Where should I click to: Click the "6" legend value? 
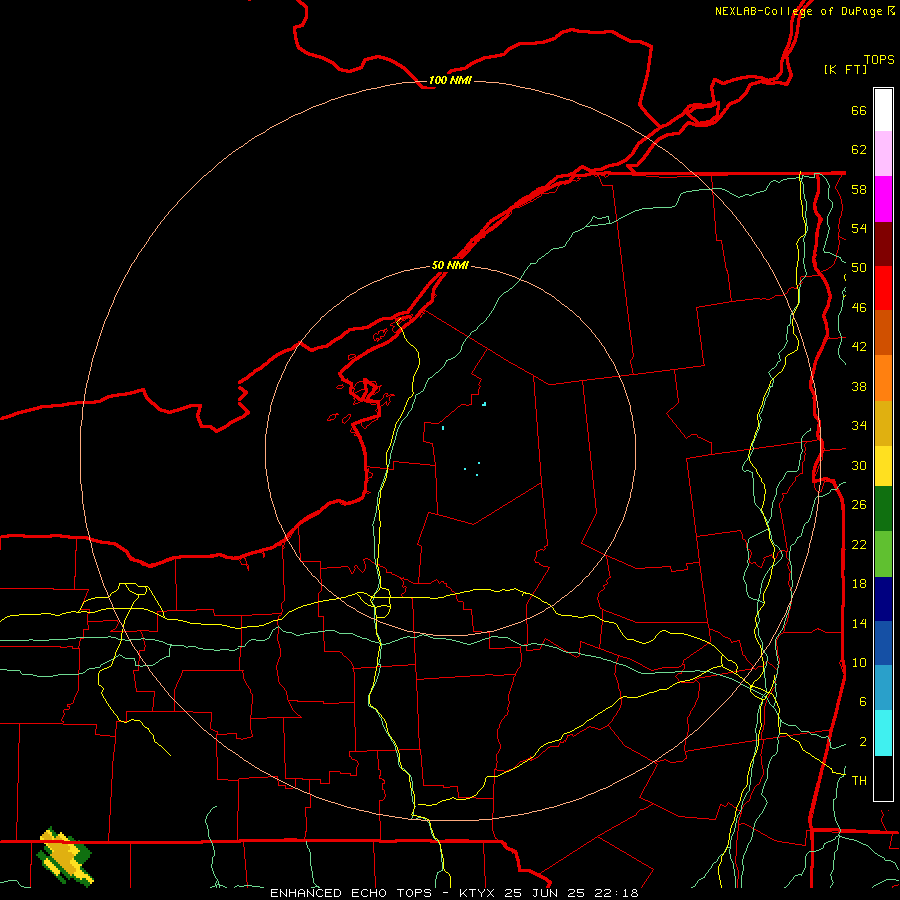click(x=863, y=702)
